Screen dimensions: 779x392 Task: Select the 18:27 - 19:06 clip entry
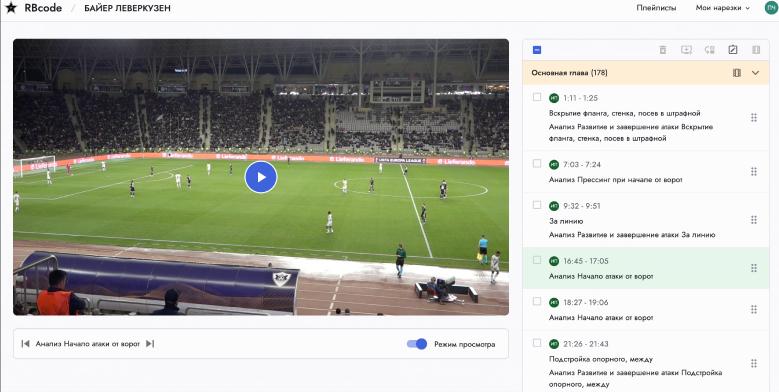(x=646, y=310)
